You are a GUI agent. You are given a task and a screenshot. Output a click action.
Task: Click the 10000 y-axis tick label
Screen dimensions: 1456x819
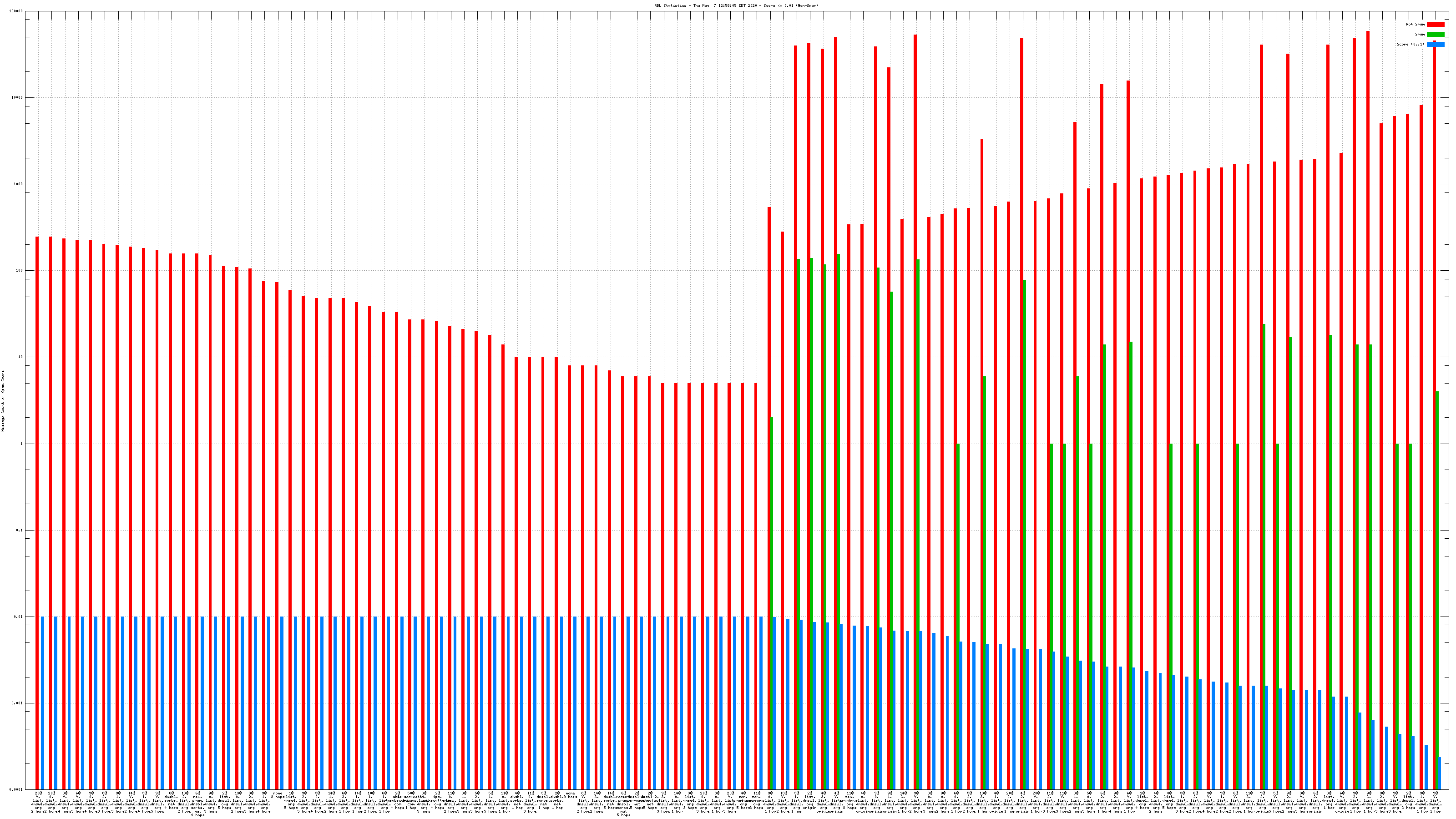[17, 98]
